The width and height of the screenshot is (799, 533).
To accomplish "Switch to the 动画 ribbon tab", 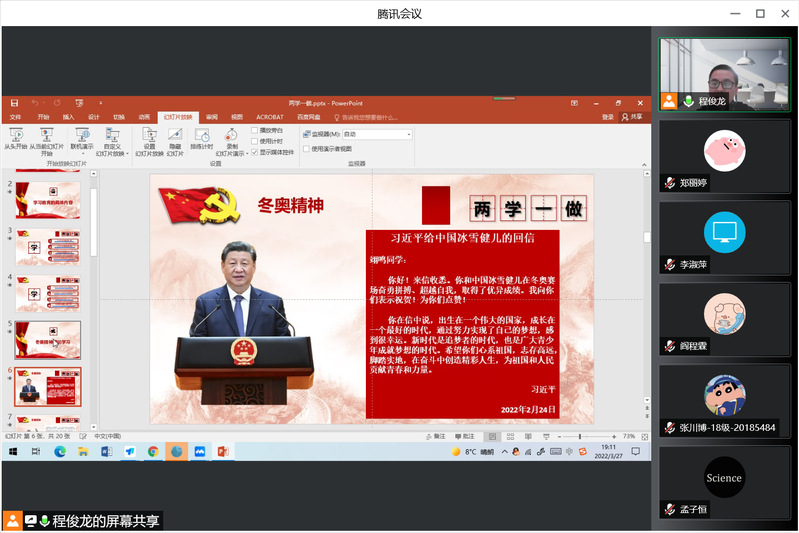I will [144, 117].
